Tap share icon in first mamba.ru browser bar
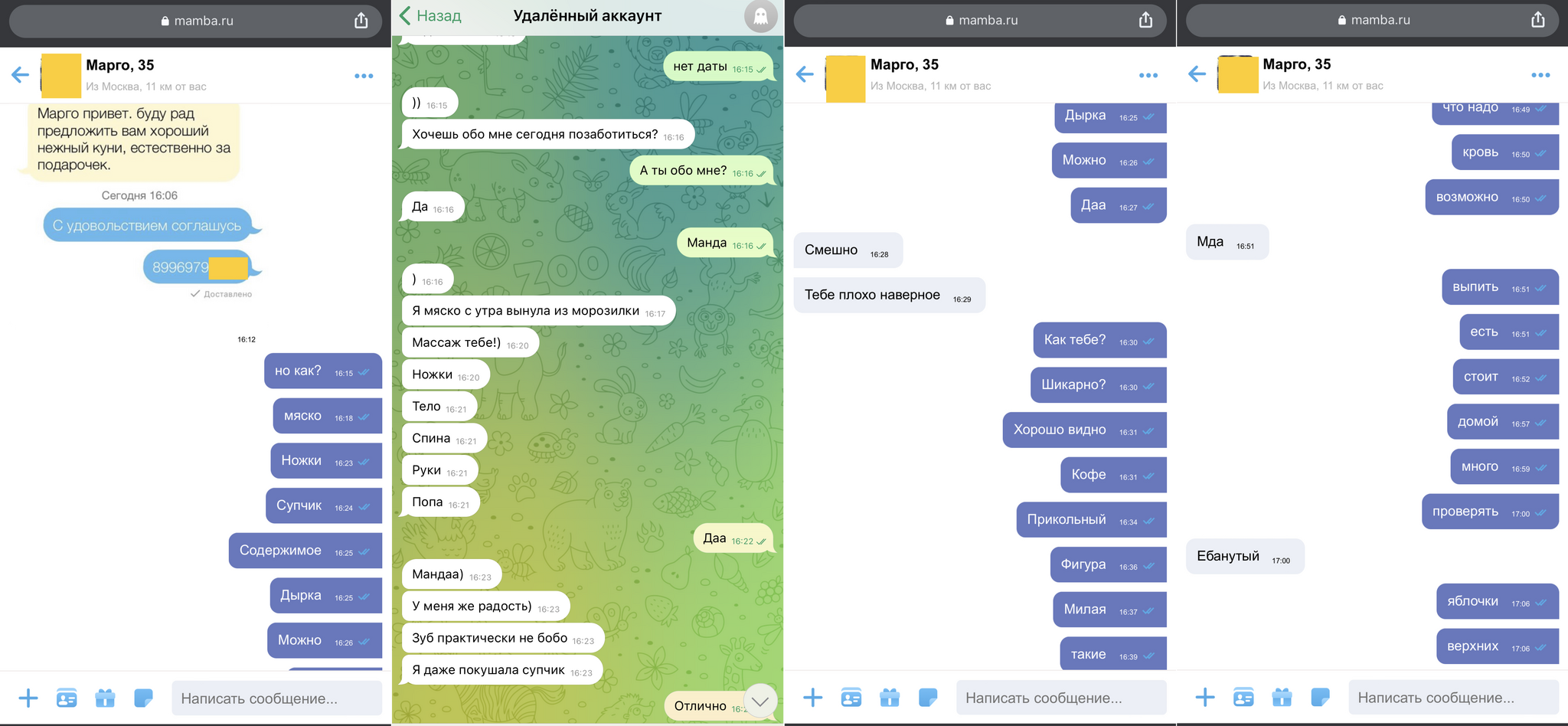The width and height of the screenshot is (1568, 726). (x=361, y=21)
